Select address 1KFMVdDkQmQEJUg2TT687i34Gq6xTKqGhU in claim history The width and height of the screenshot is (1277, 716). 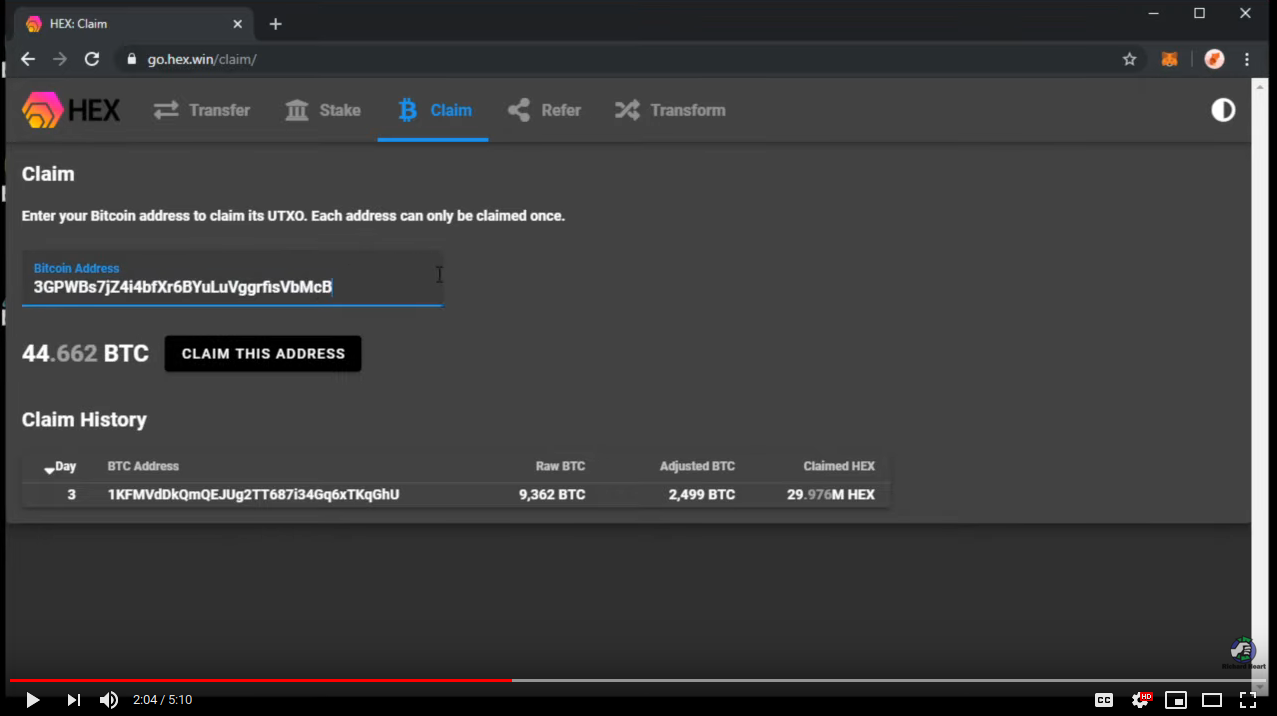[254, 494]
